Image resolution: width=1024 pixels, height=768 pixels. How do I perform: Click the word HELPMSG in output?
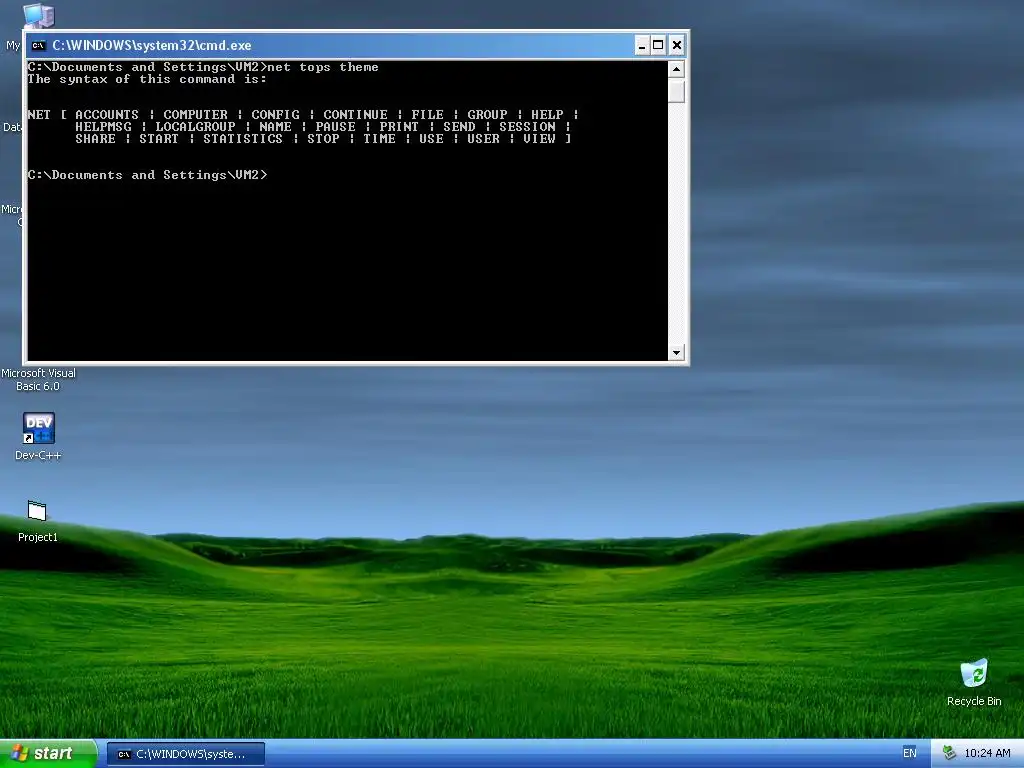pyautogui.click(x=103, y=127)
